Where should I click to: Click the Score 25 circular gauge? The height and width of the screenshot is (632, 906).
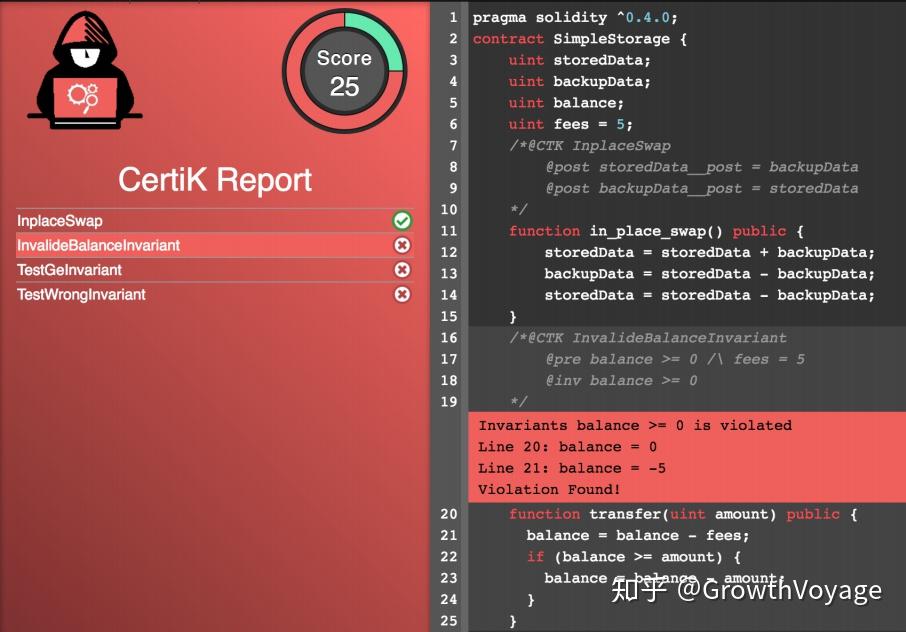(x=344, y=71)
